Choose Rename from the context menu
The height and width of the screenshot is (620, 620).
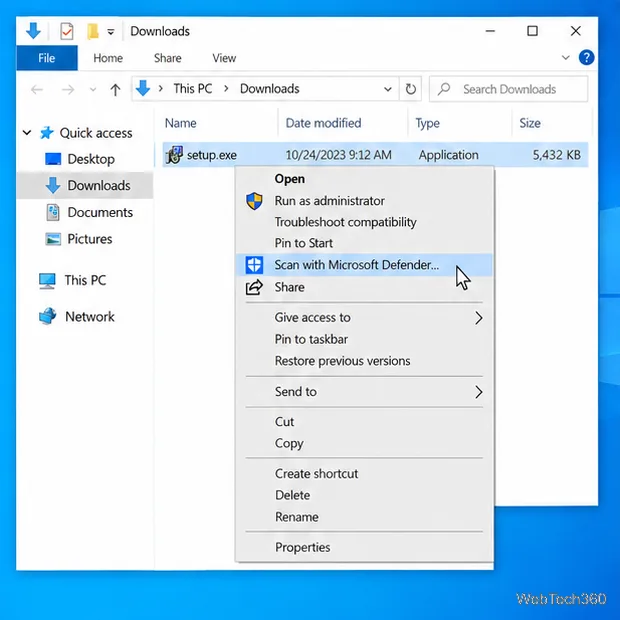pyautogui.click(x=364, y=517)
